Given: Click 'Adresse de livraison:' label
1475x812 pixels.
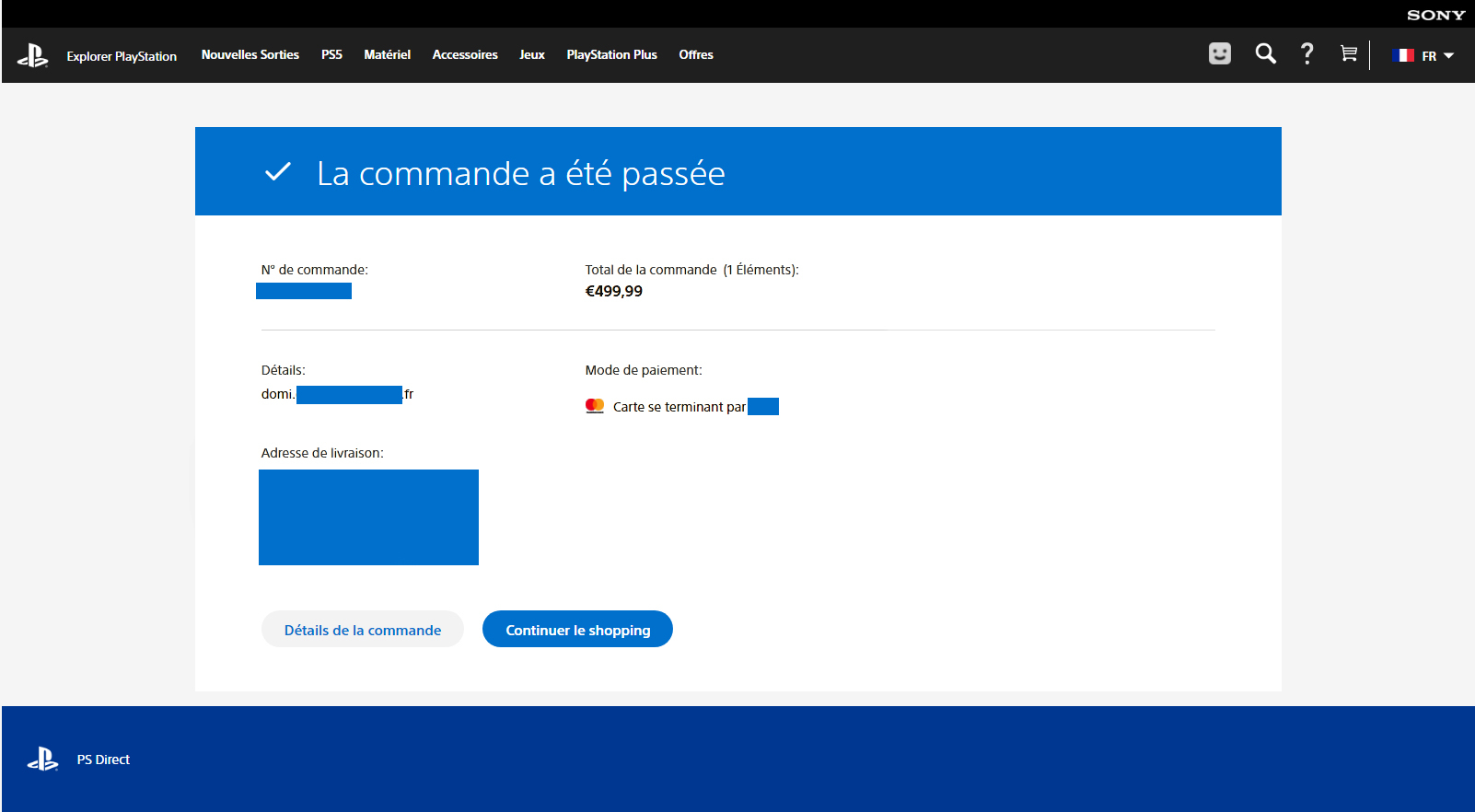Looking at the screenshot, I should [322, 453].
